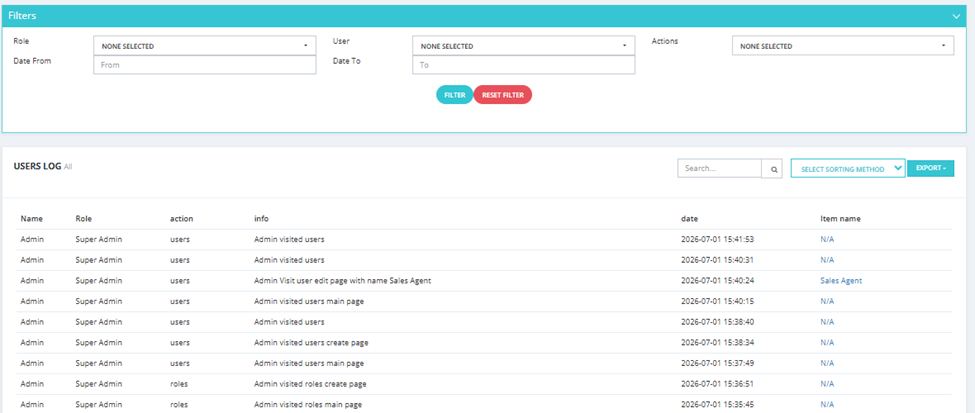Click the Filter button
The width and height of the screenshot is (975, 413).
click(x=455, y=95)
